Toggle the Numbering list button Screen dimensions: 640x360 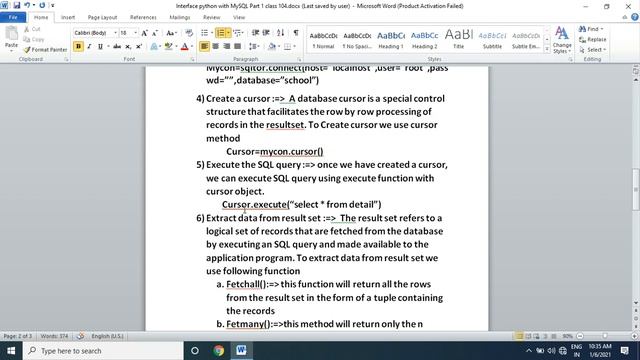point(220,33)
